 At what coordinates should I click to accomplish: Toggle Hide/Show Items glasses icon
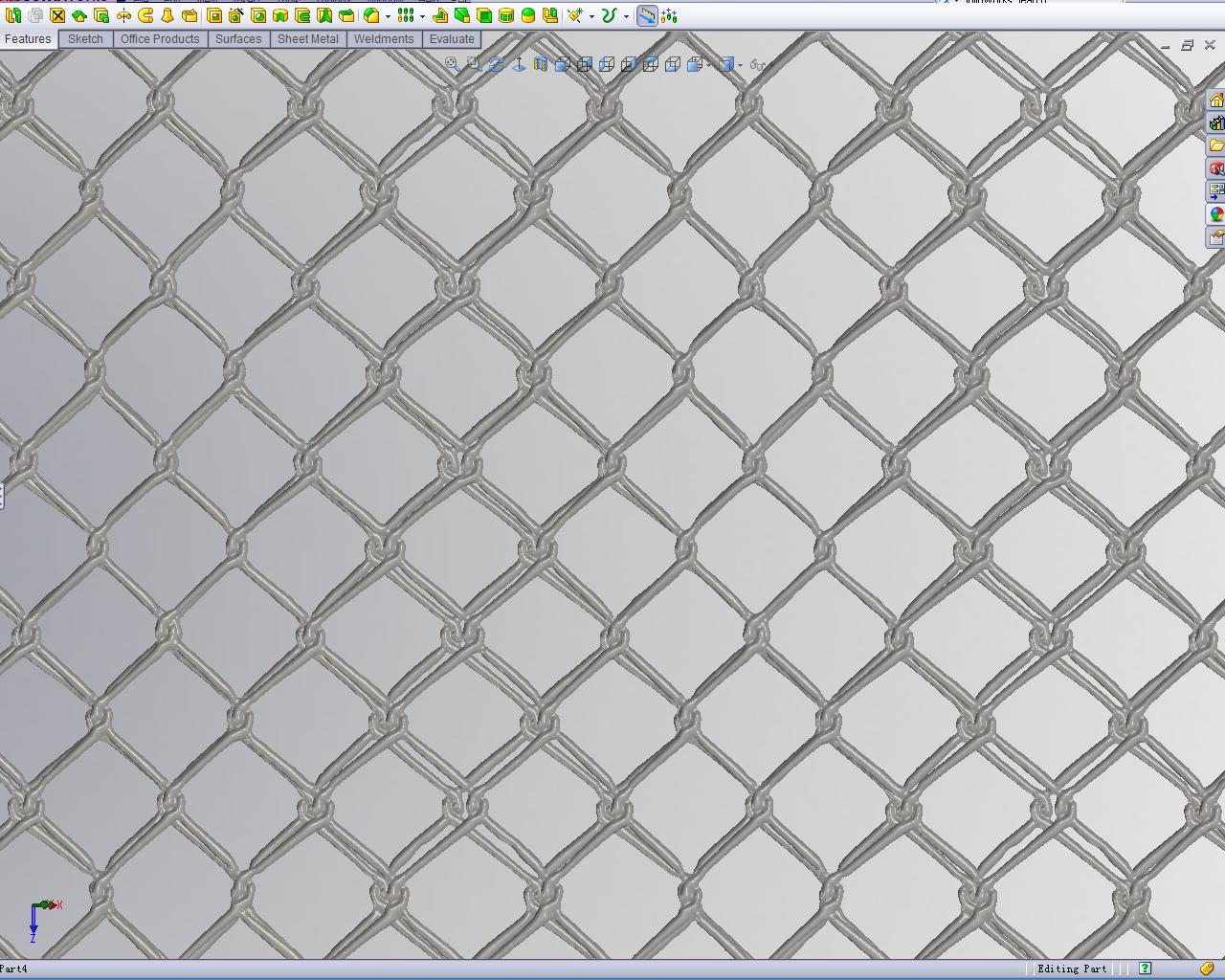point(757,64)
